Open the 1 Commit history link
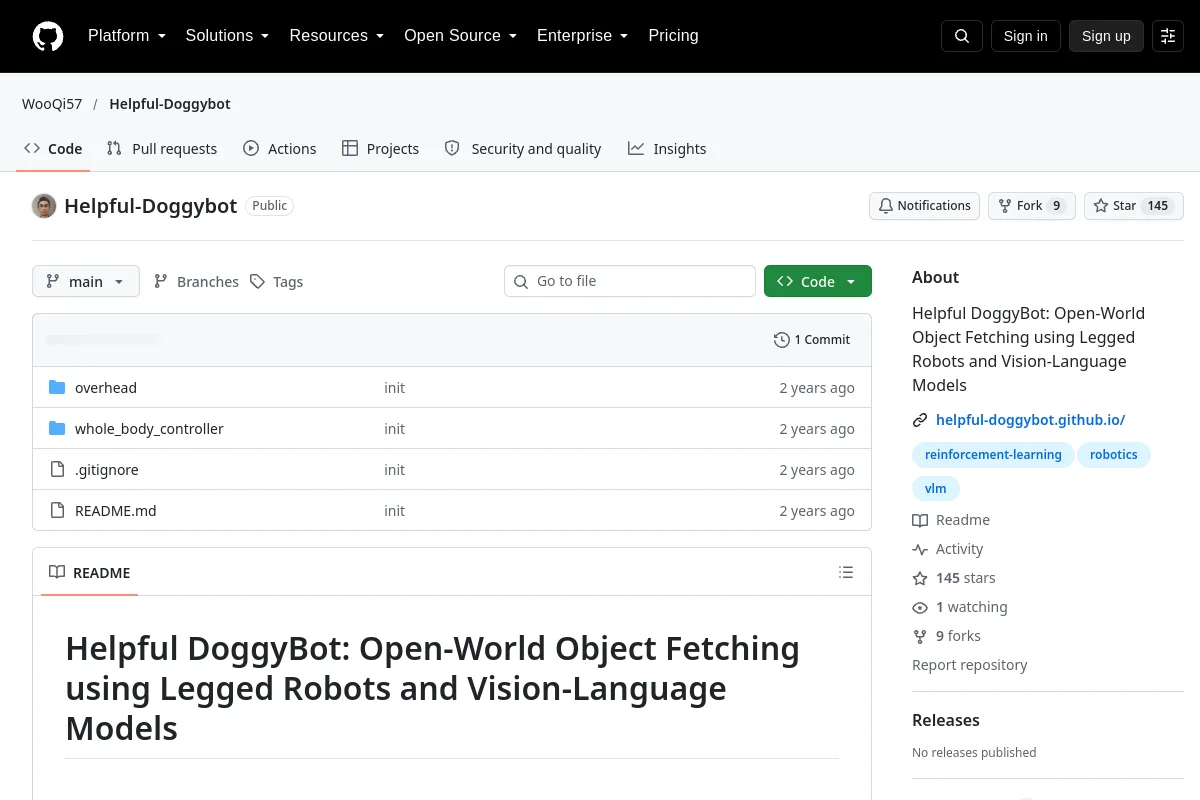 812,340
